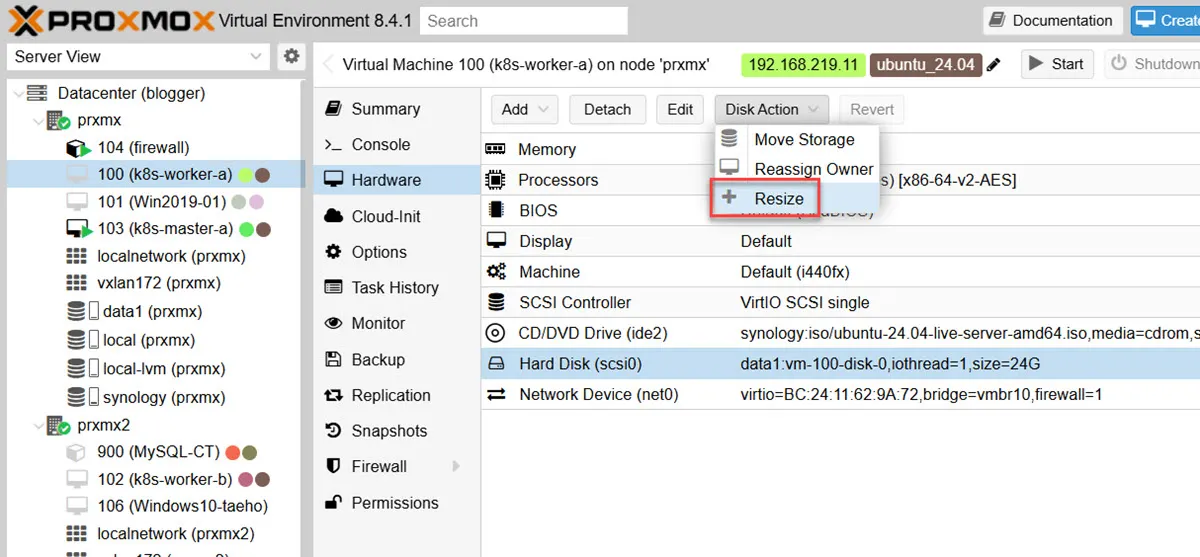Screen dimensions: 1200x557
Task: Open the Documentation button
Action: (x=1051, y=20)
